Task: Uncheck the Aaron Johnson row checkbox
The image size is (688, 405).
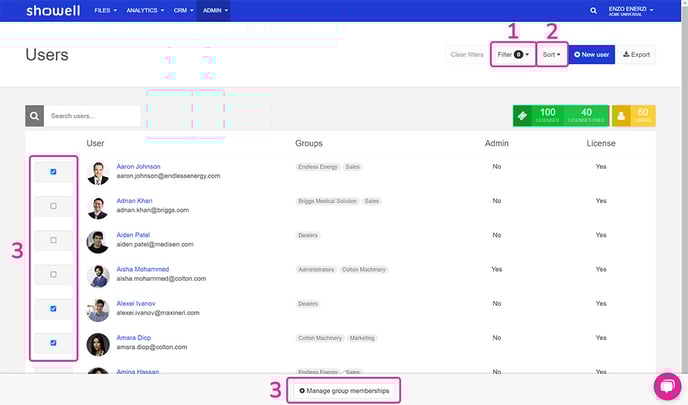Action: coord(54,172)
